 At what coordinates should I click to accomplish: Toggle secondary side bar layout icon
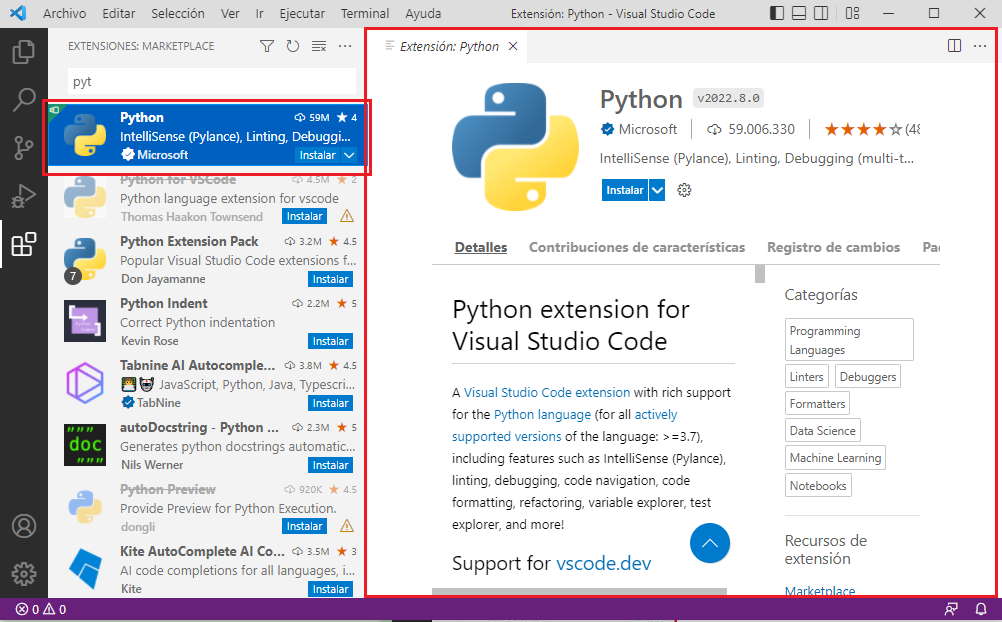pyautogui.click(x=821, y=13)
